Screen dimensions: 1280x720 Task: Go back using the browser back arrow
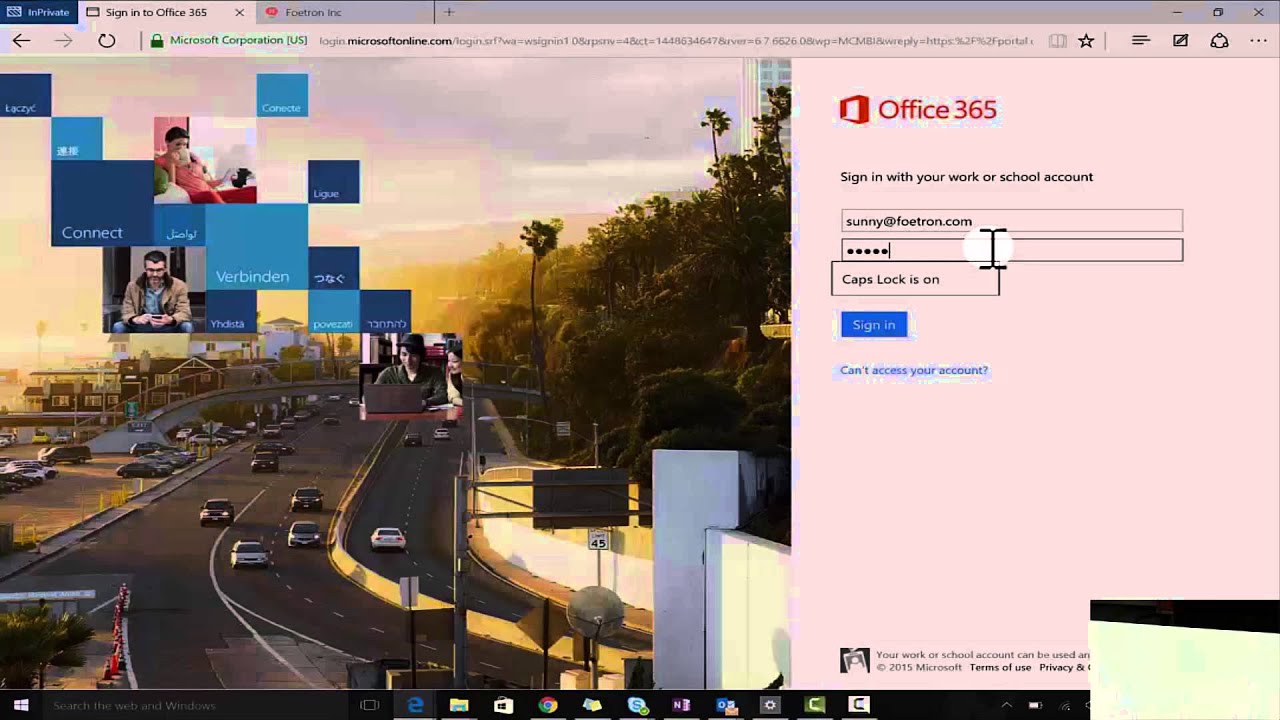pyautogui.click(x=21, y=41)
